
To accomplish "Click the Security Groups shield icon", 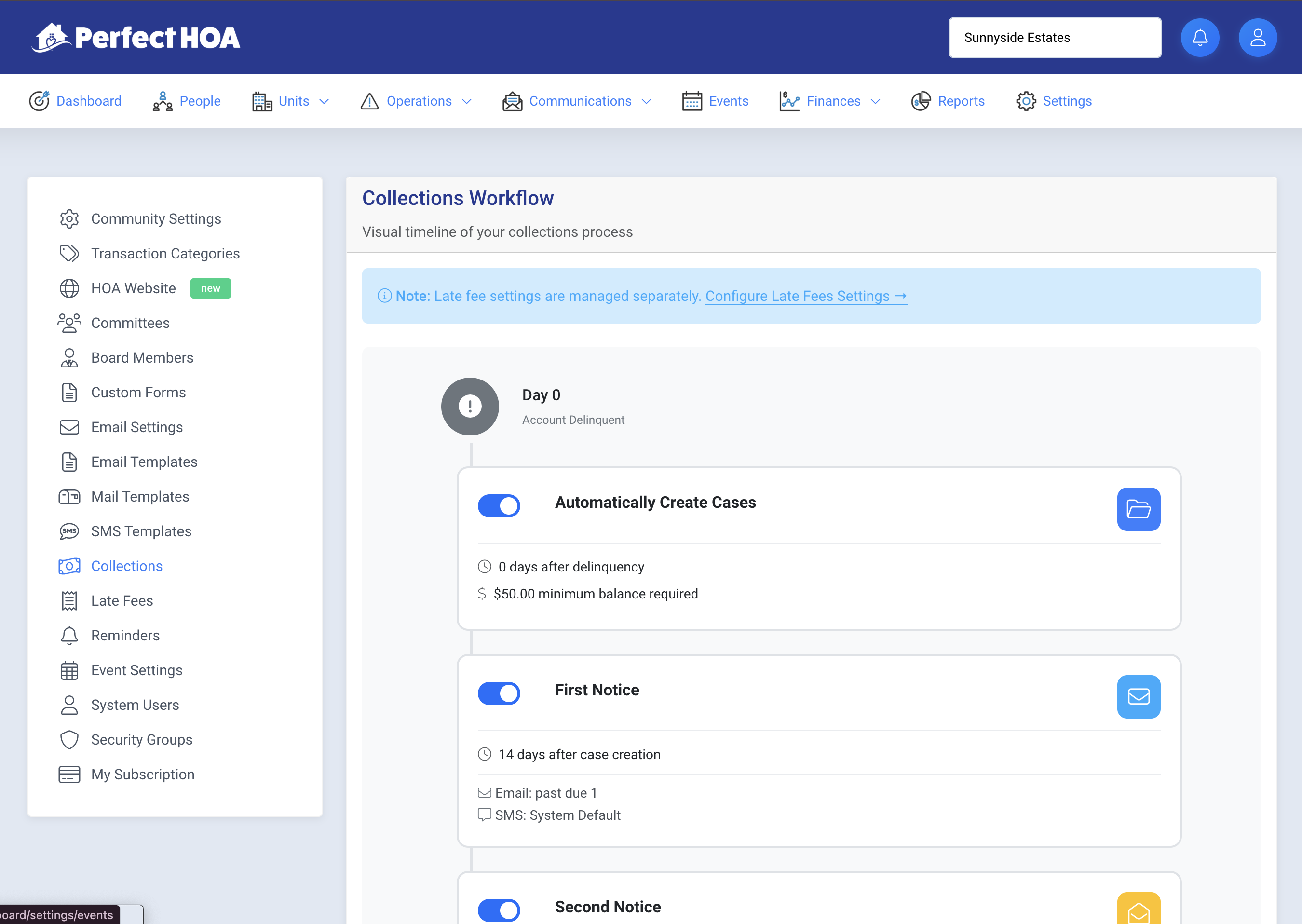I will [x=69, y=740].
